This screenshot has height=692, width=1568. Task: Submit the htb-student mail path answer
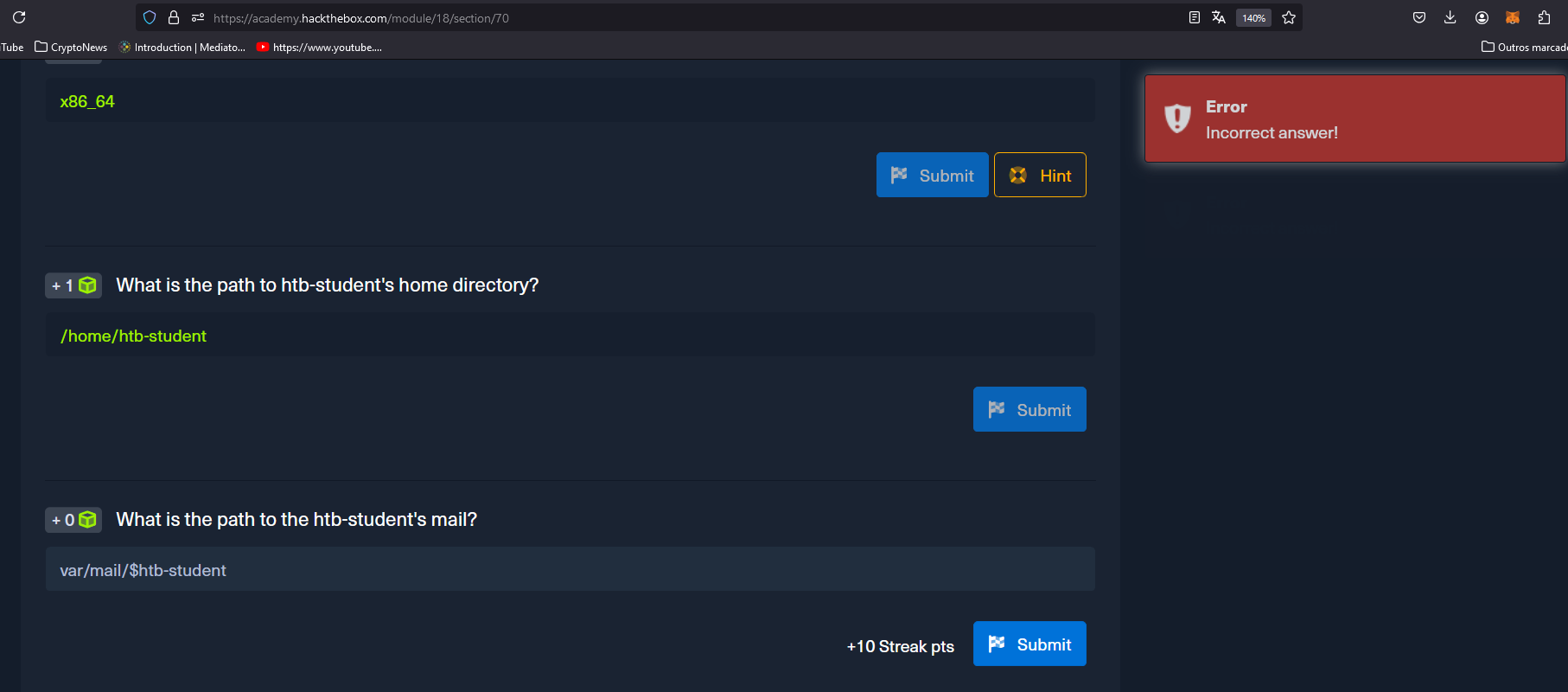tap(1029, 644)
